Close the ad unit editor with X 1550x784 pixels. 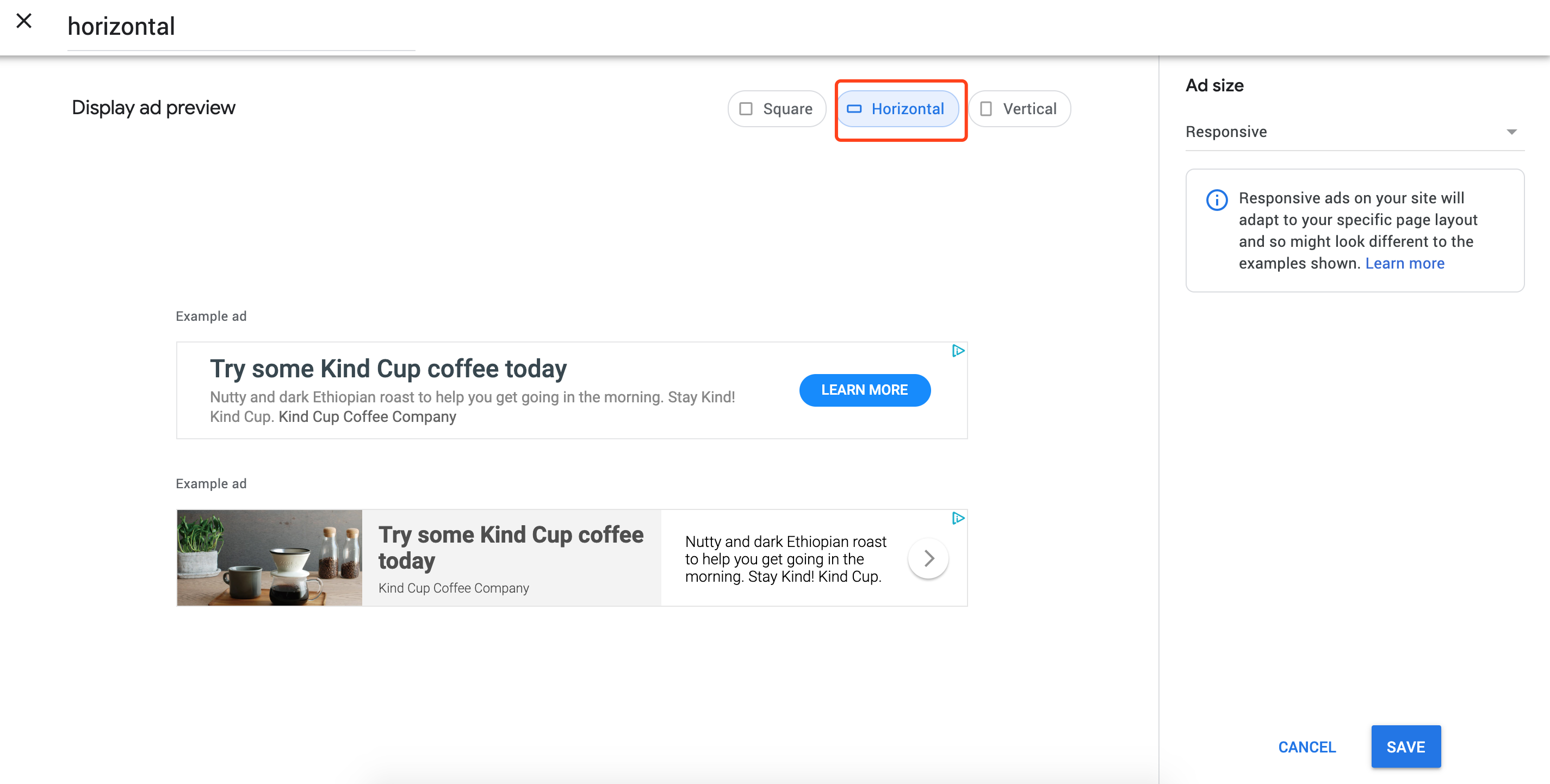coord(24,21)
